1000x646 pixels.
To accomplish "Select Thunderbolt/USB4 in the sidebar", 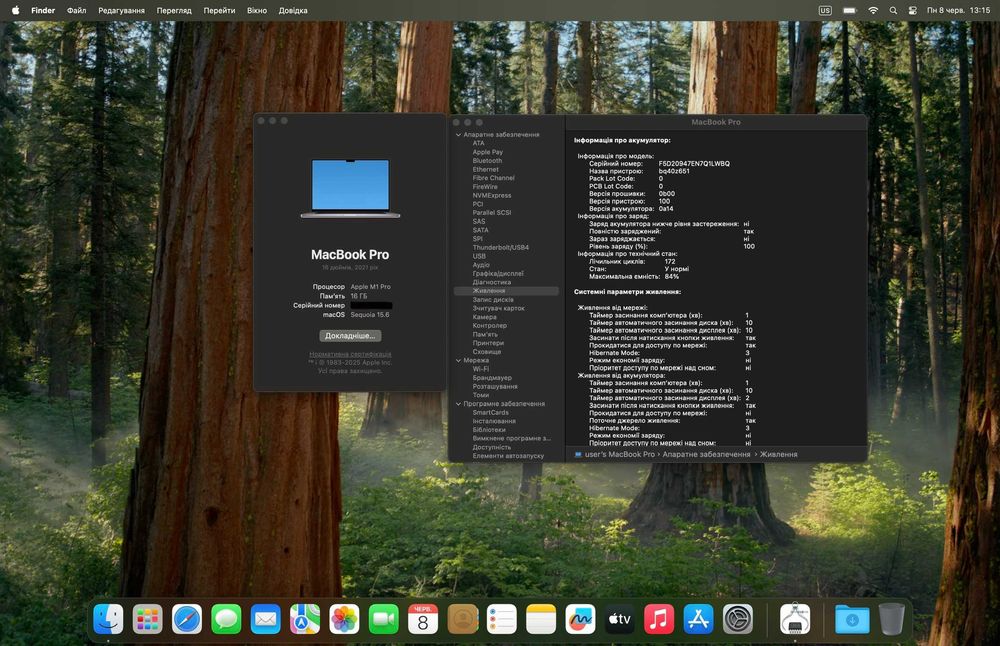I will tap(501, 247).
